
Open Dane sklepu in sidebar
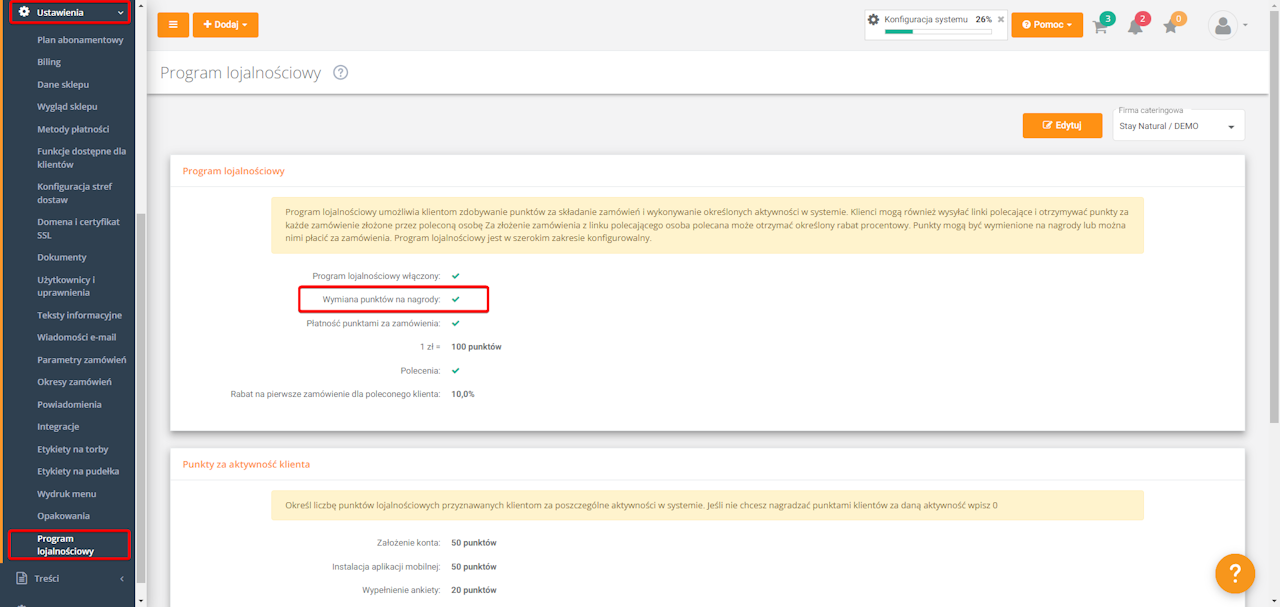[x=63, y=85]
